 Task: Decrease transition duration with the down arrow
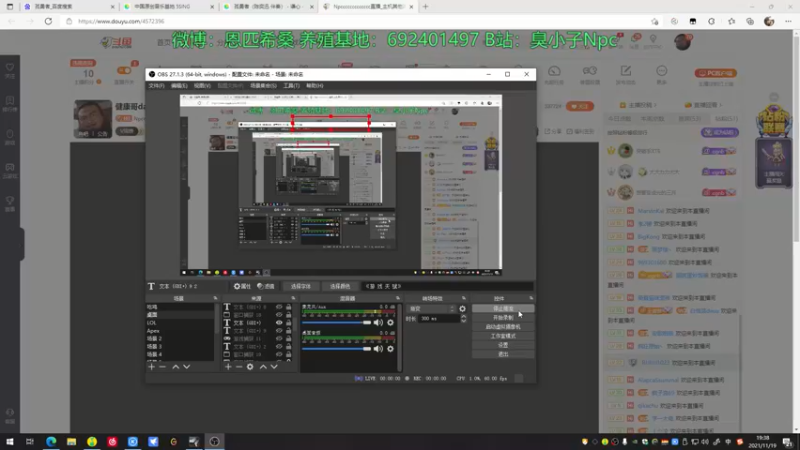463,321
